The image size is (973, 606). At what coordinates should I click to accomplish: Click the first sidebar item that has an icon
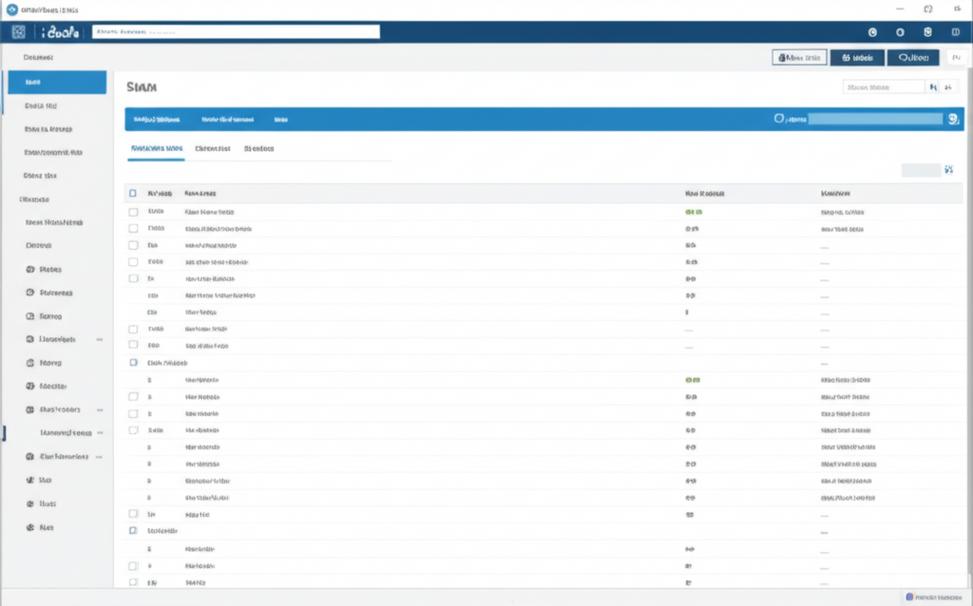tap(31, 270)
